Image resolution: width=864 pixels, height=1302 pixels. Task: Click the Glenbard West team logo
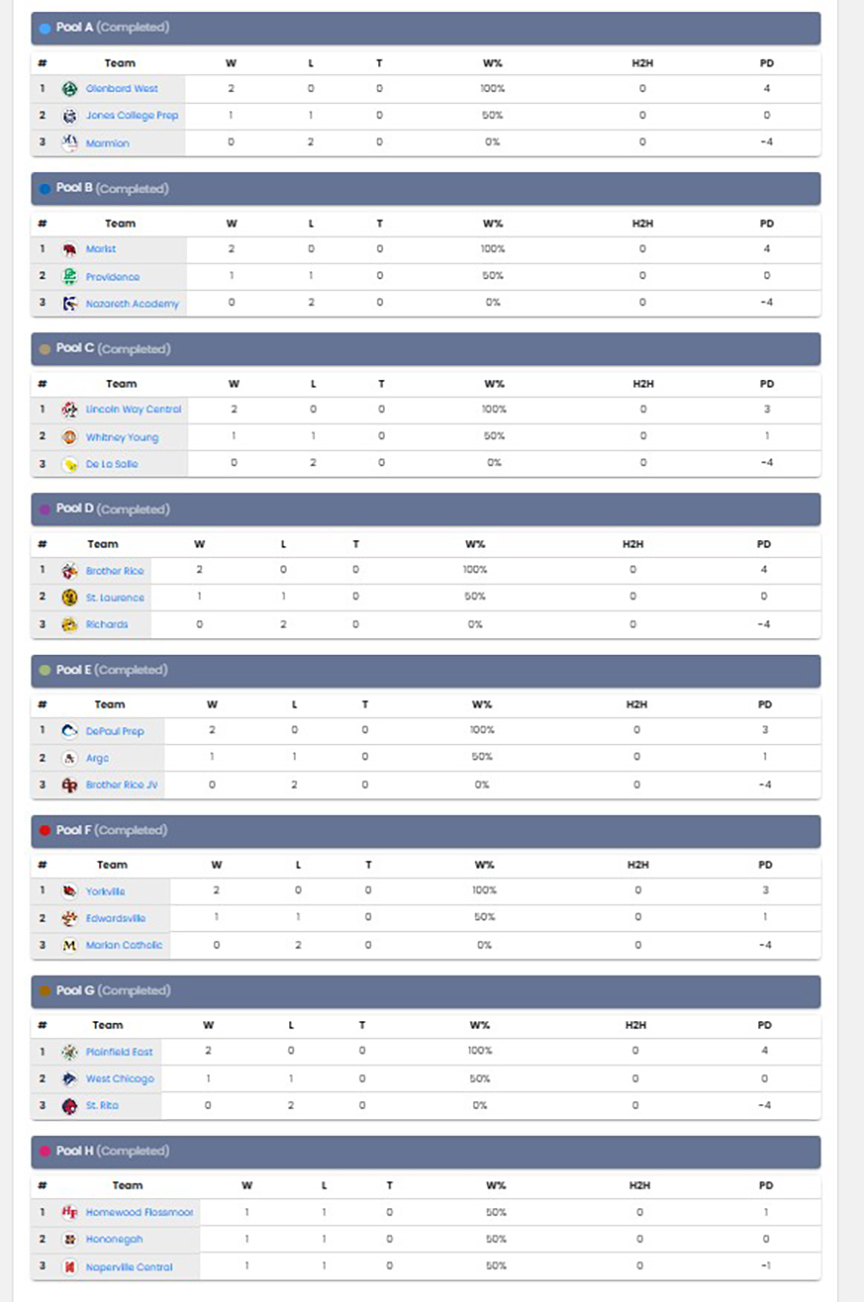click(x=70, y=89)
